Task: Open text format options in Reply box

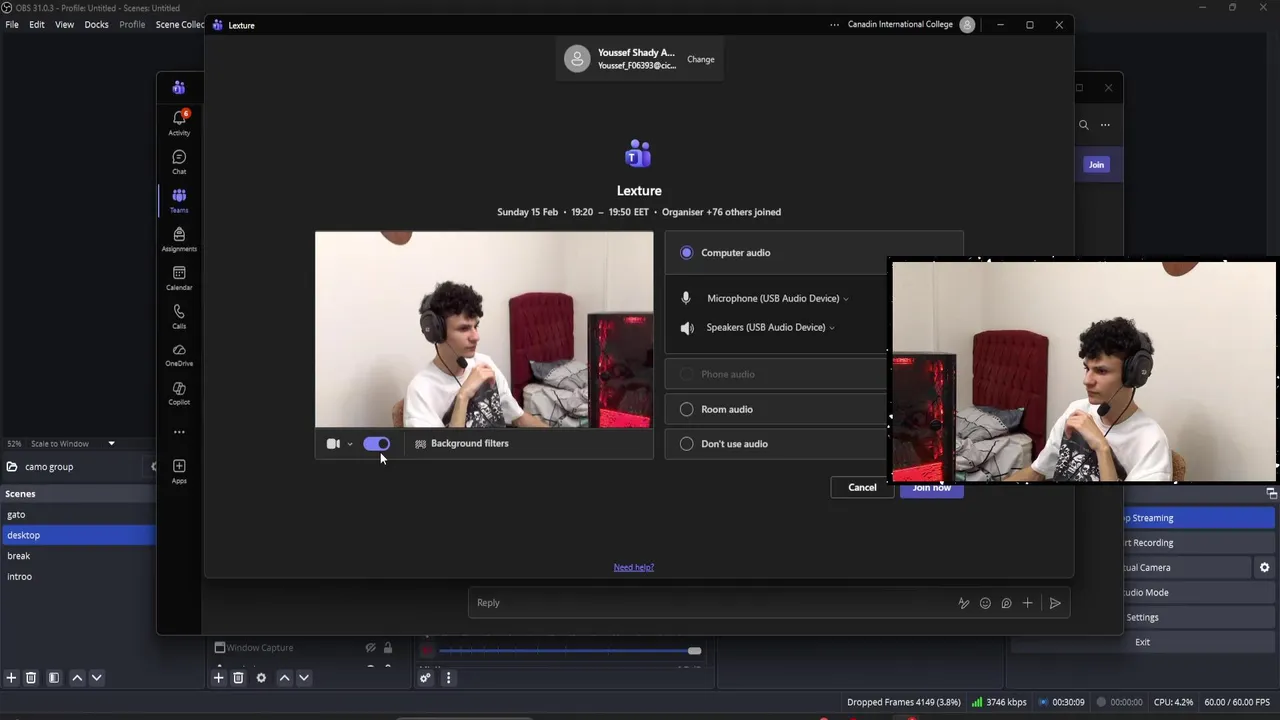Action: pyautogui.click(x=963, y=603)
